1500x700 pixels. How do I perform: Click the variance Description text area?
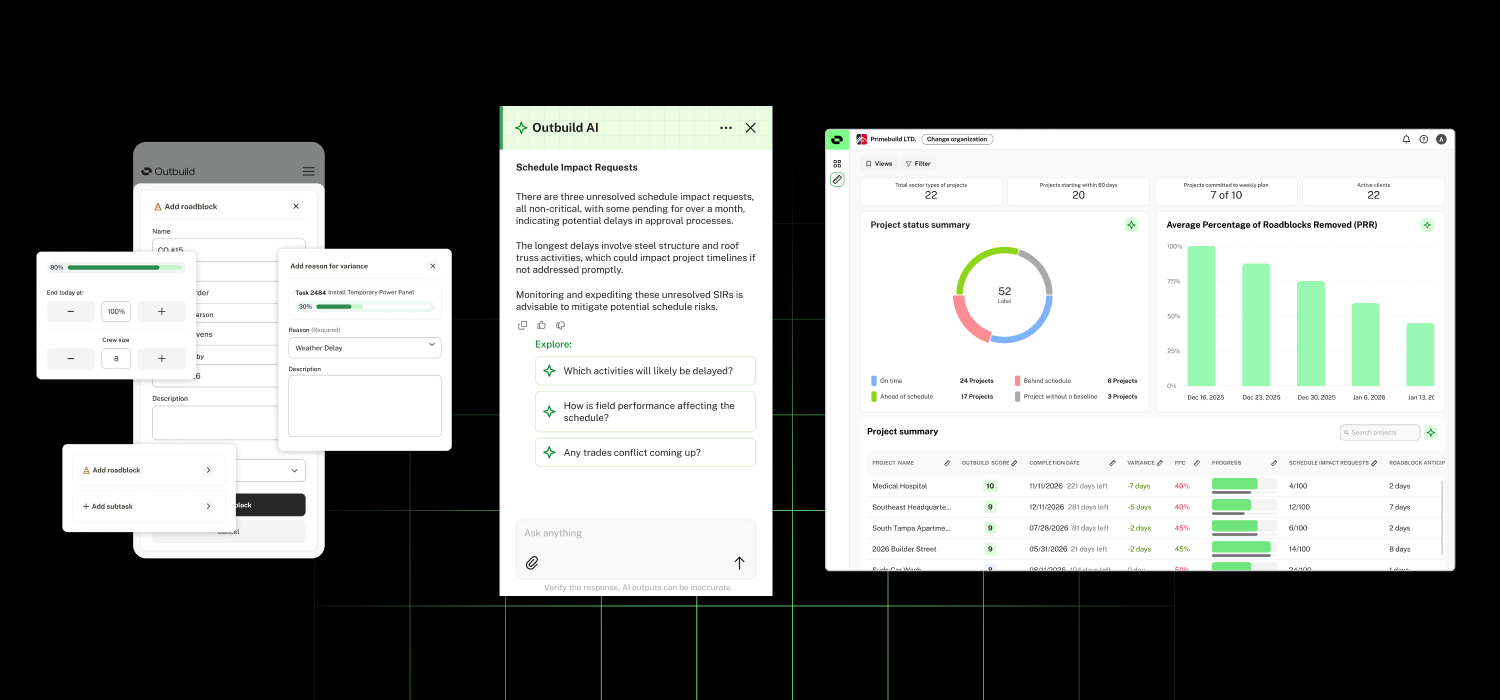coord(365,406)
